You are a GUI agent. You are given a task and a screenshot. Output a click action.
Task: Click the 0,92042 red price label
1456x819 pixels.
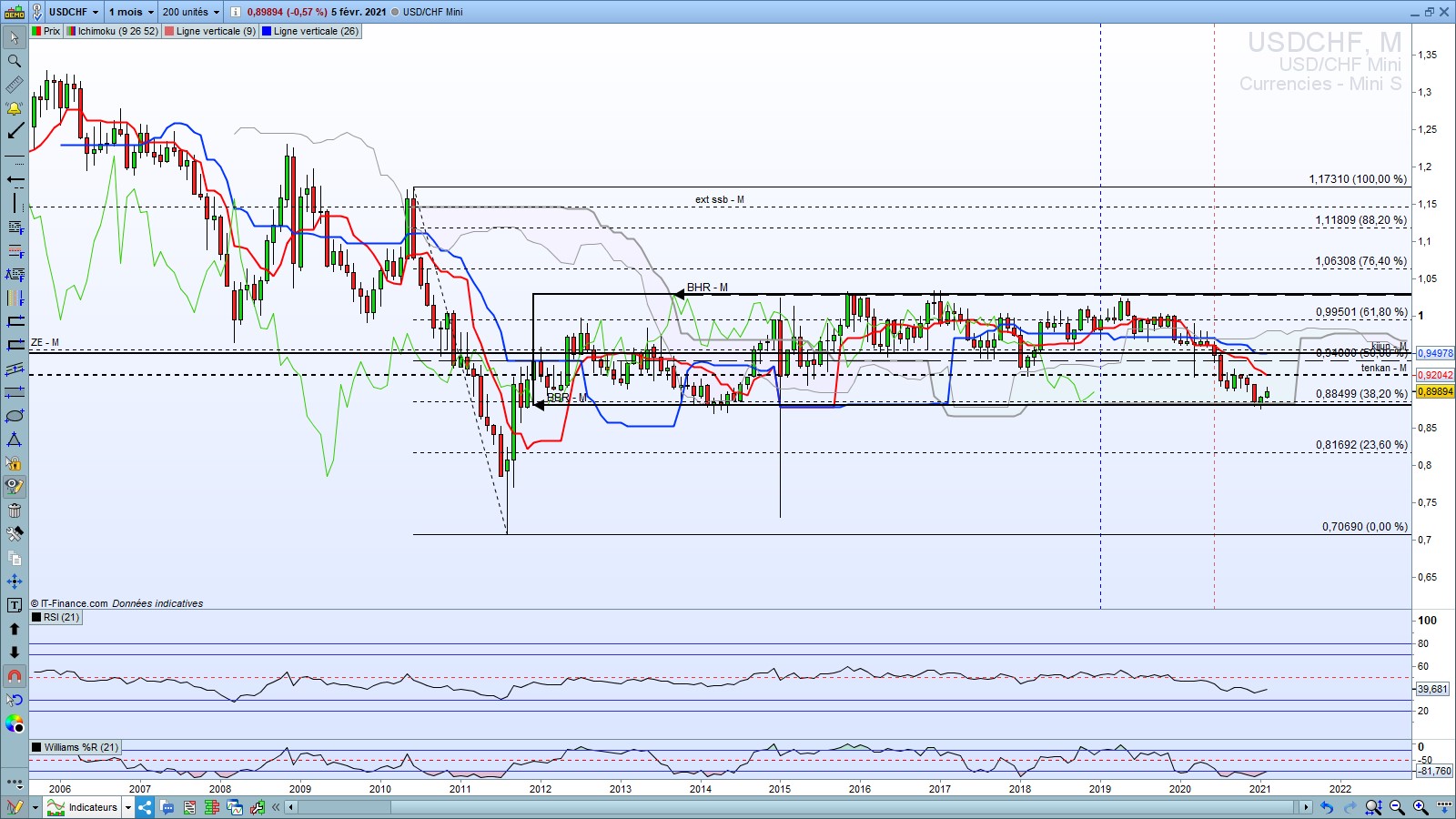pos(1435,375)
